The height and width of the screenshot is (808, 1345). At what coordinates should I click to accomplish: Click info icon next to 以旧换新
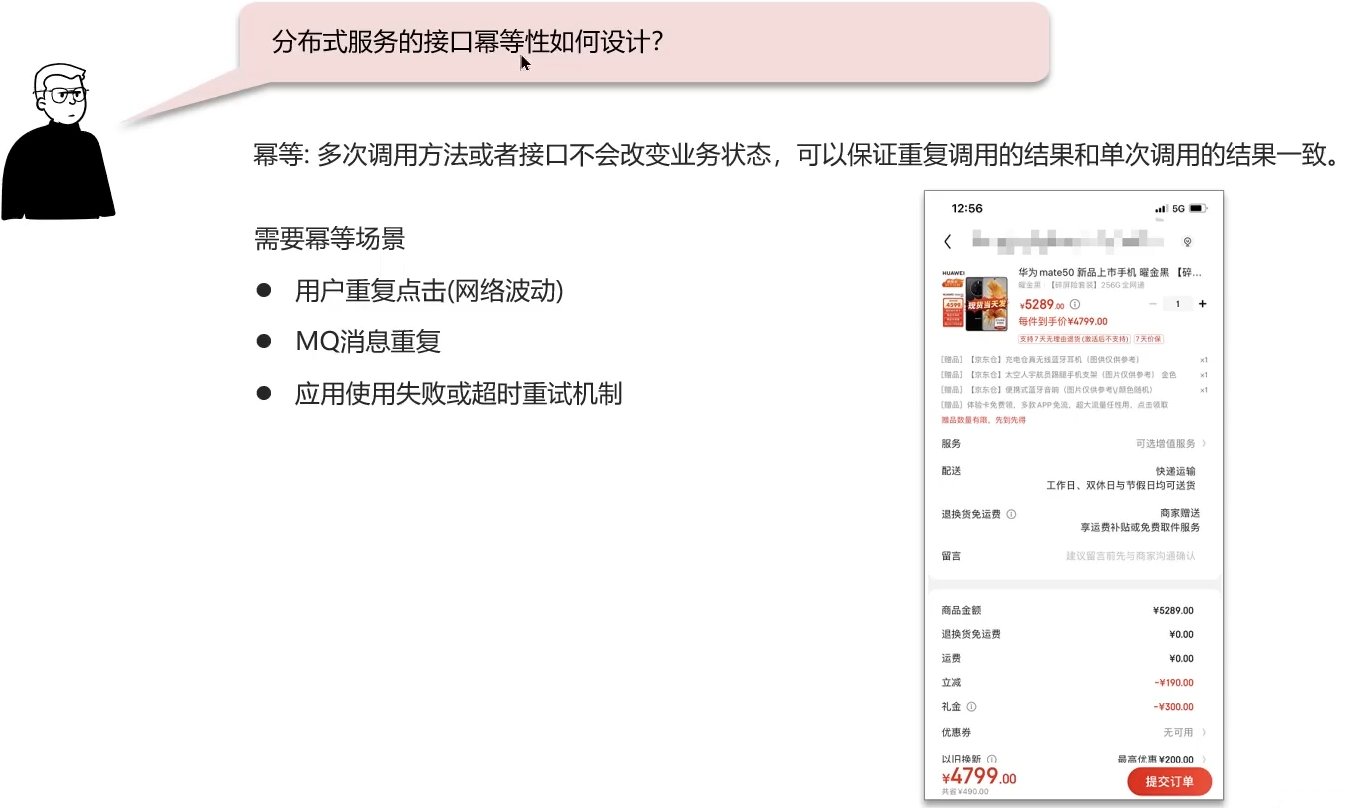tap(992, 760)
